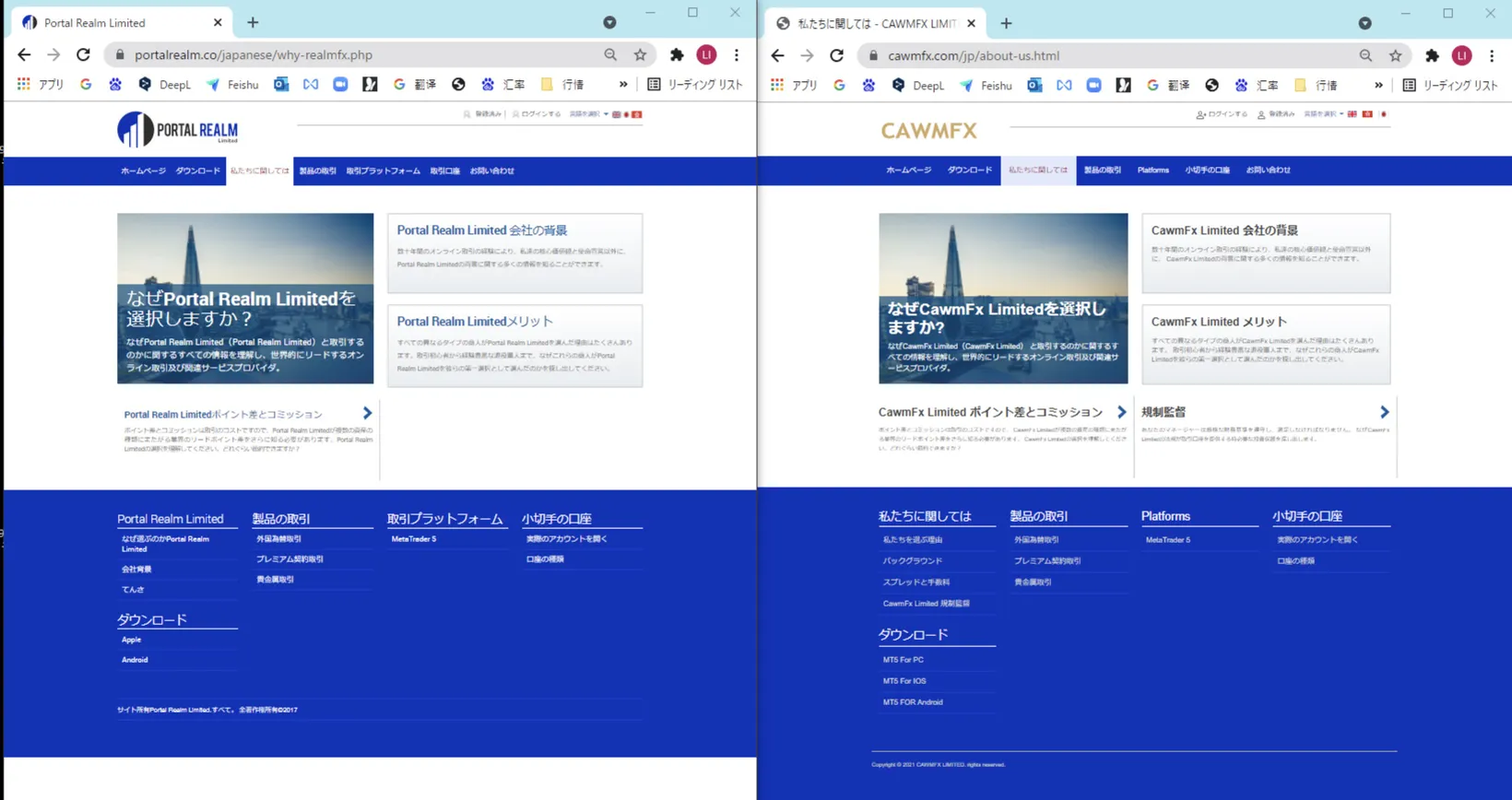
Task: Switch to the Portal Realm Limited browser tab
Action: (x=120, y=22)
